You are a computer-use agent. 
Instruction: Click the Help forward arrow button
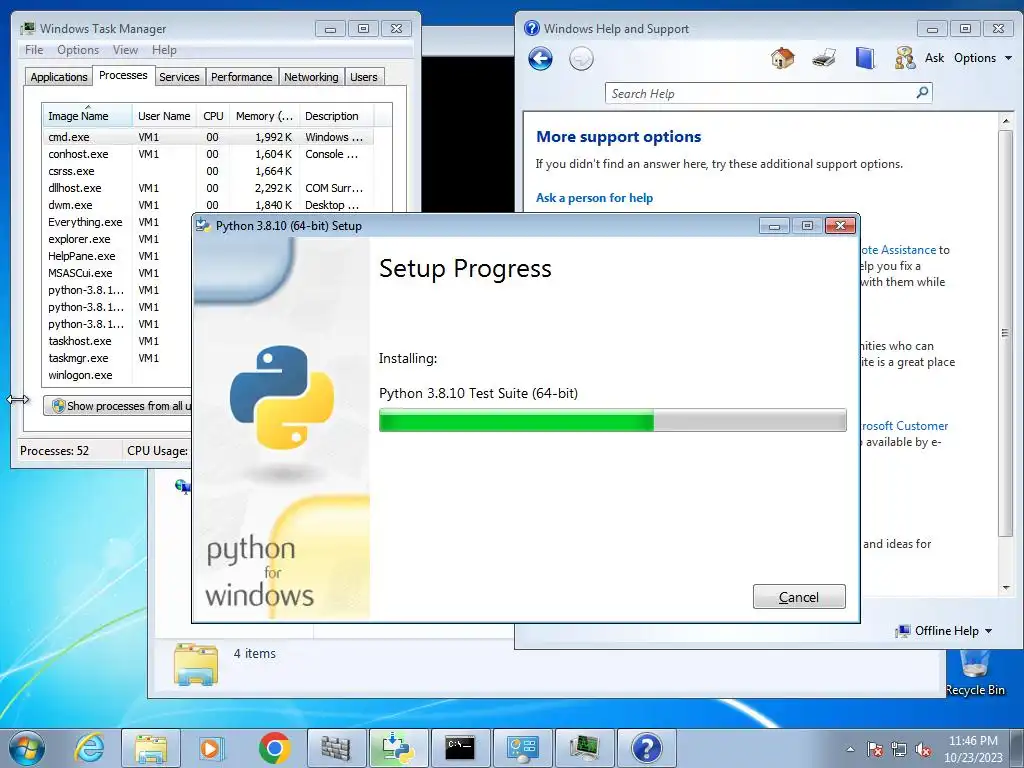(581, 59)
